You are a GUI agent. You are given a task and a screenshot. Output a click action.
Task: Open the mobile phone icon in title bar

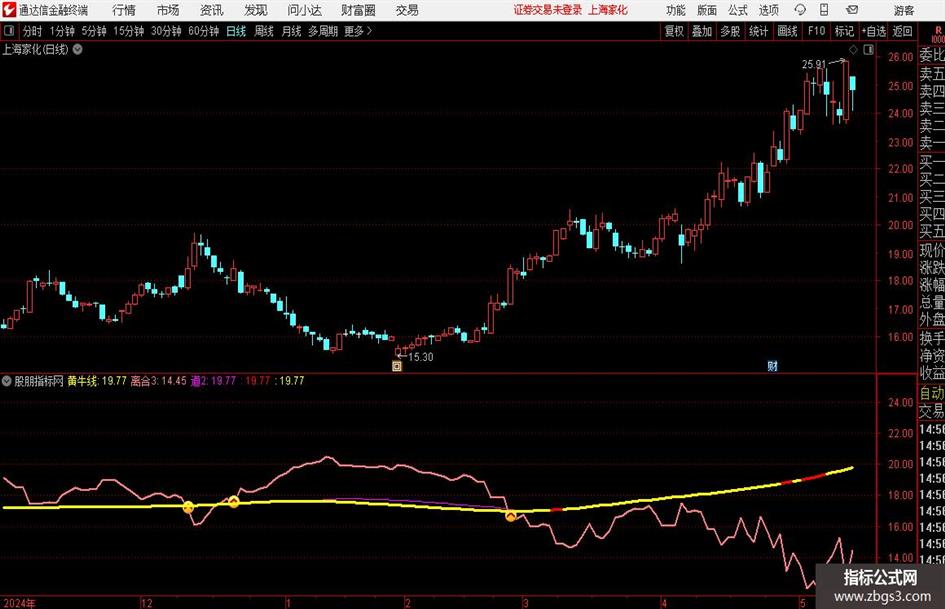(x=824, y=10)
